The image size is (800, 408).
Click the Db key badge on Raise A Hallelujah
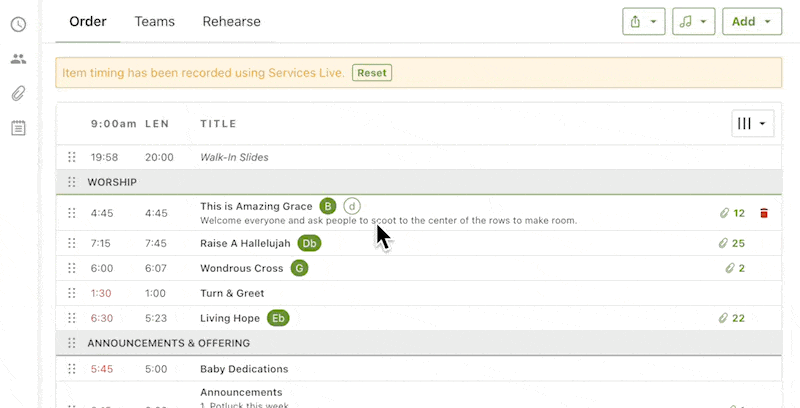point(309,243)
